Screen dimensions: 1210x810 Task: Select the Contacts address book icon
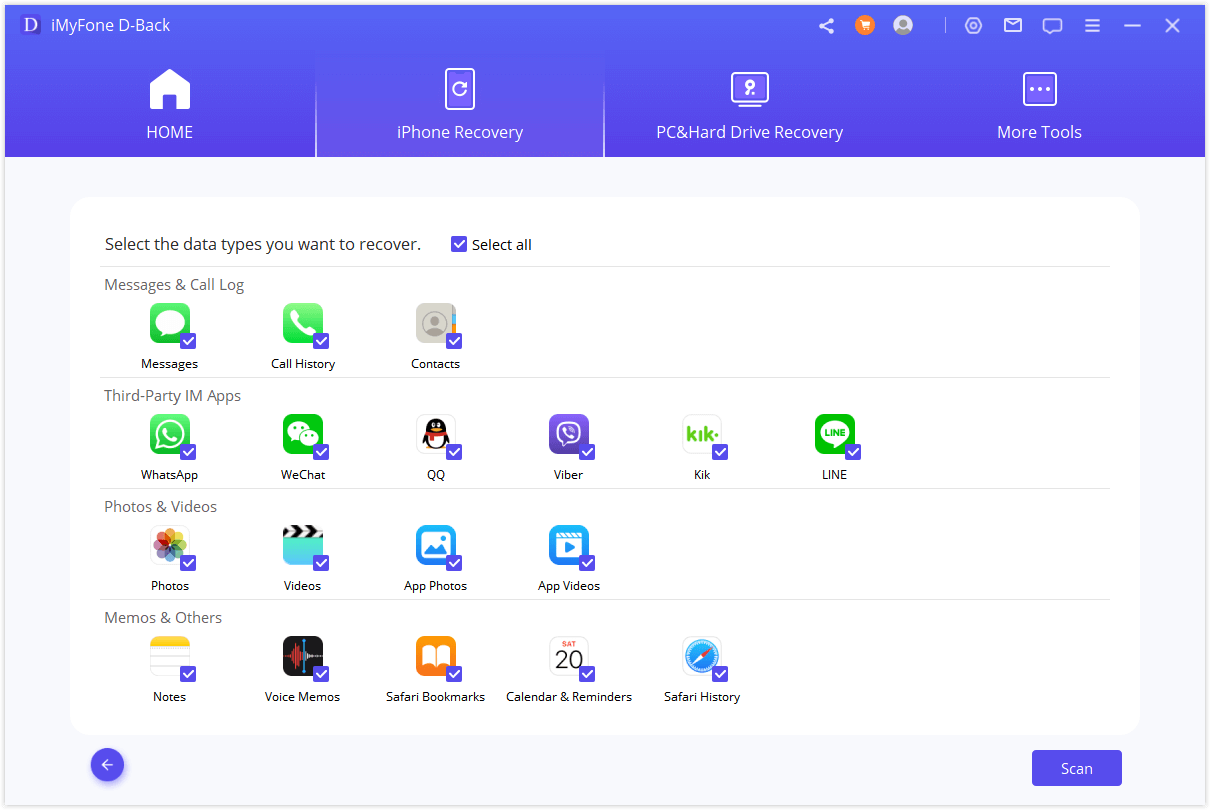coord(436,323)
